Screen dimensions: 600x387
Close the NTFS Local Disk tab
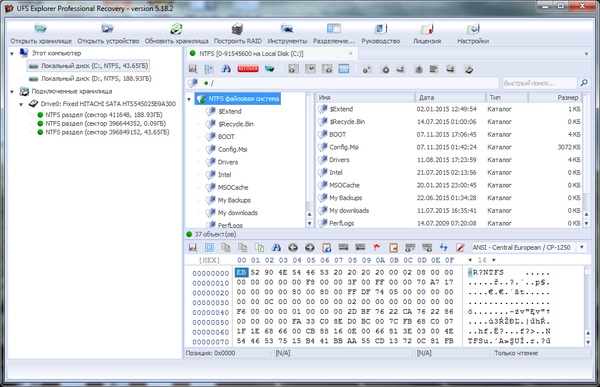point(351,54)
